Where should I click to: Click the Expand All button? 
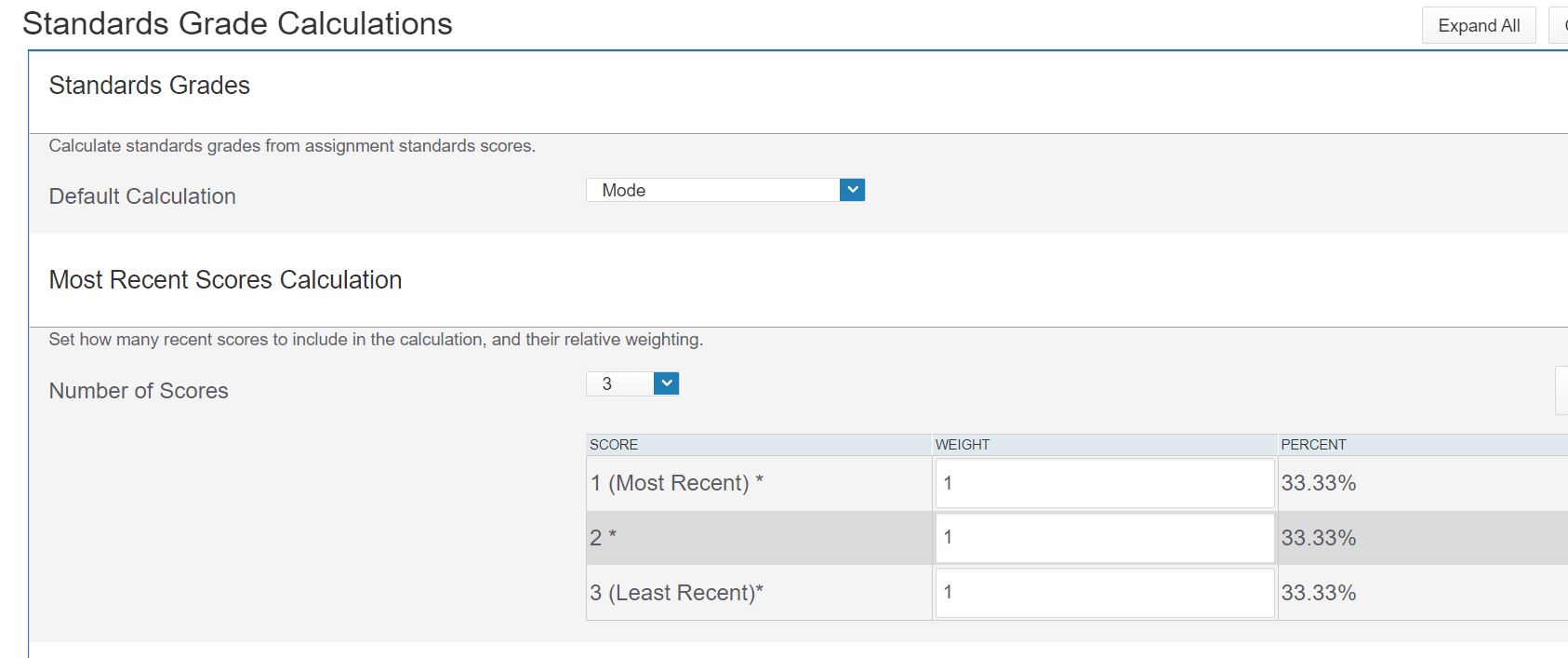(x=1478, y=26)
